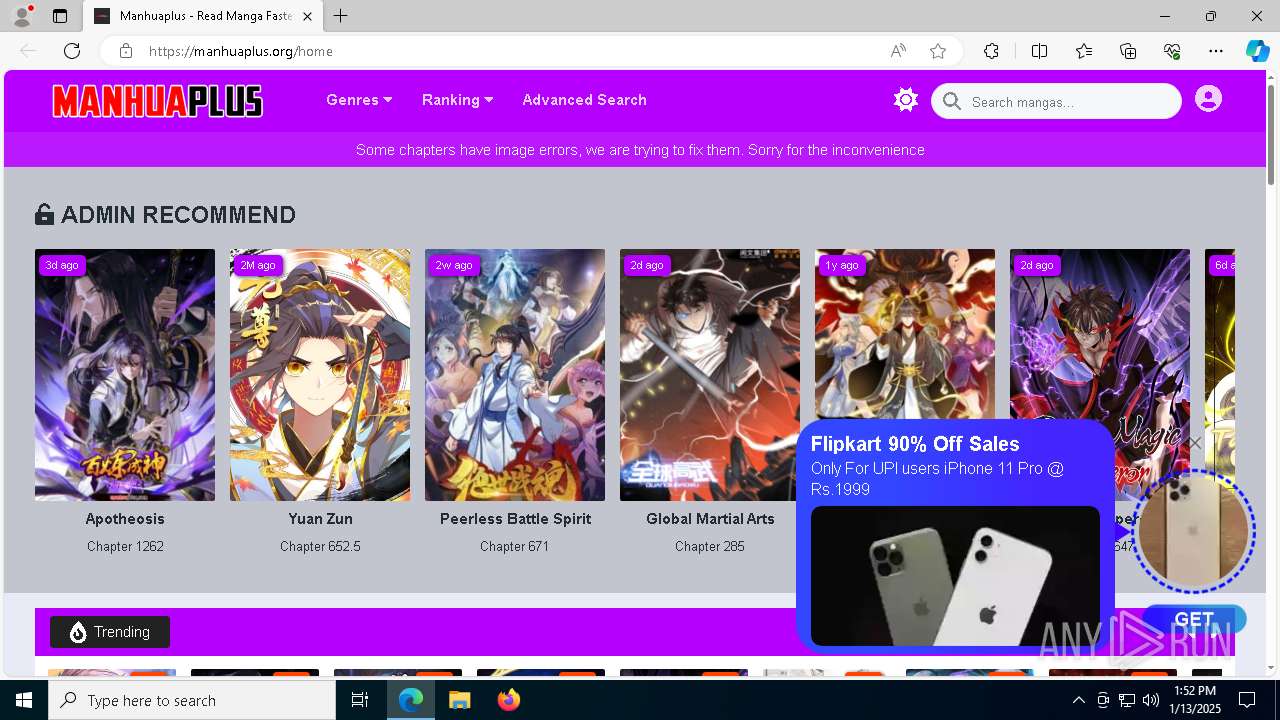Viewport: 1280px width, 720px height.
Task: Open Browser essentials heart icon
Action: pos(1172,51)
